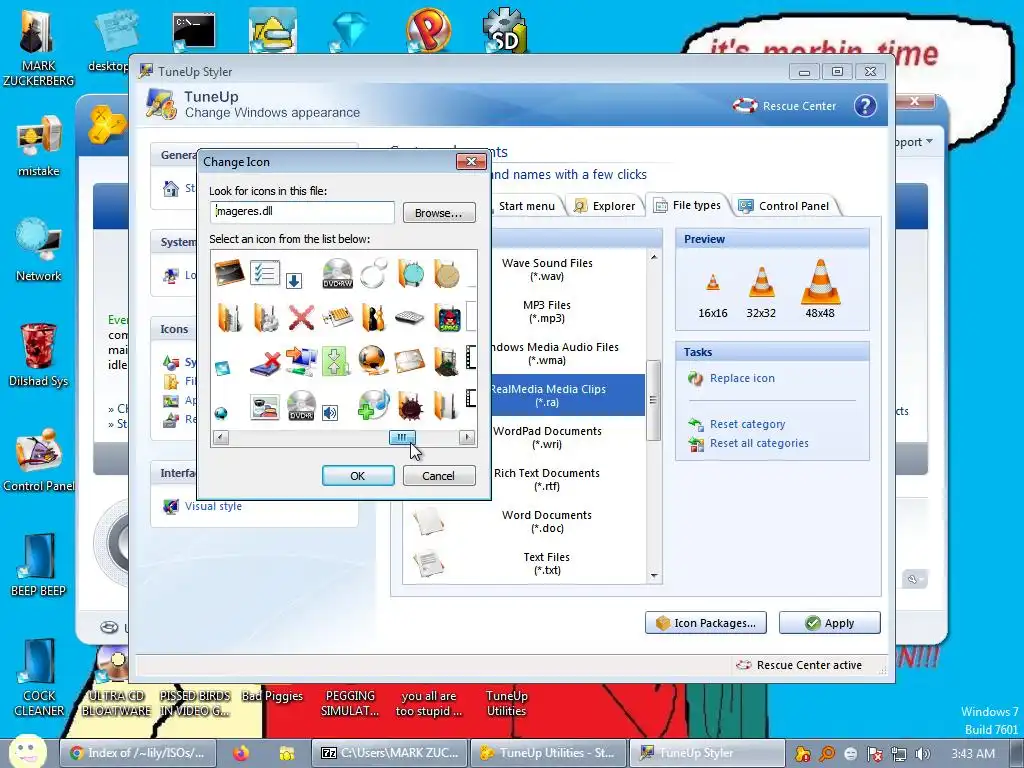
Task: Select Wave Sound Files (*.wav) entry
Action: click(547, 269)
